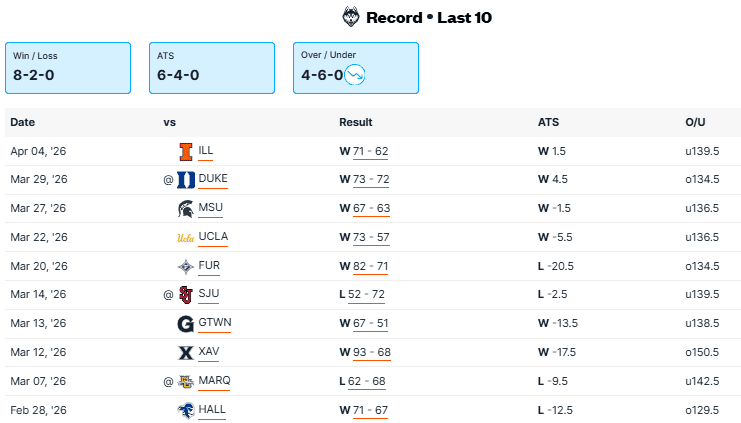The height and width of the screenshot is (423, 741).
Task: Click the Furman team logo icon
Action: [186, 266]
